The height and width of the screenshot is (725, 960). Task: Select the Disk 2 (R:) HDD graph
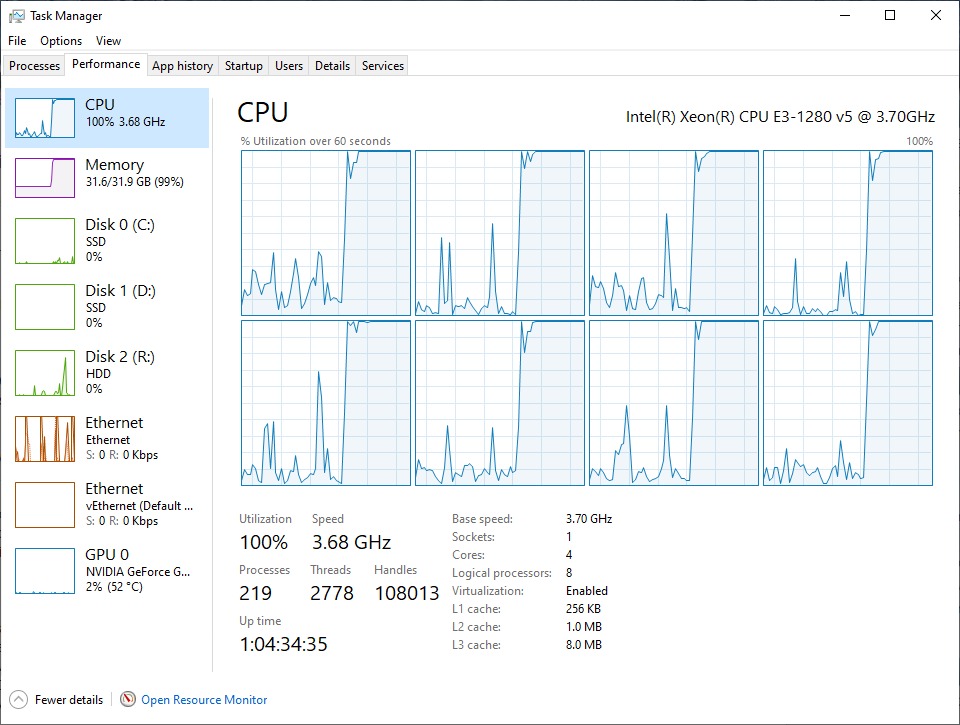pyautogui.click(x=45, y=373)
